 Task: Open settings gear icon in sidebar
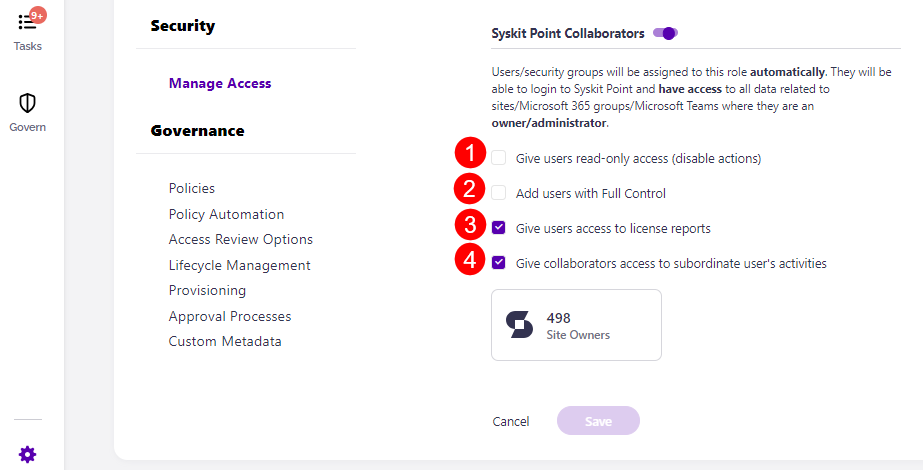27,454
